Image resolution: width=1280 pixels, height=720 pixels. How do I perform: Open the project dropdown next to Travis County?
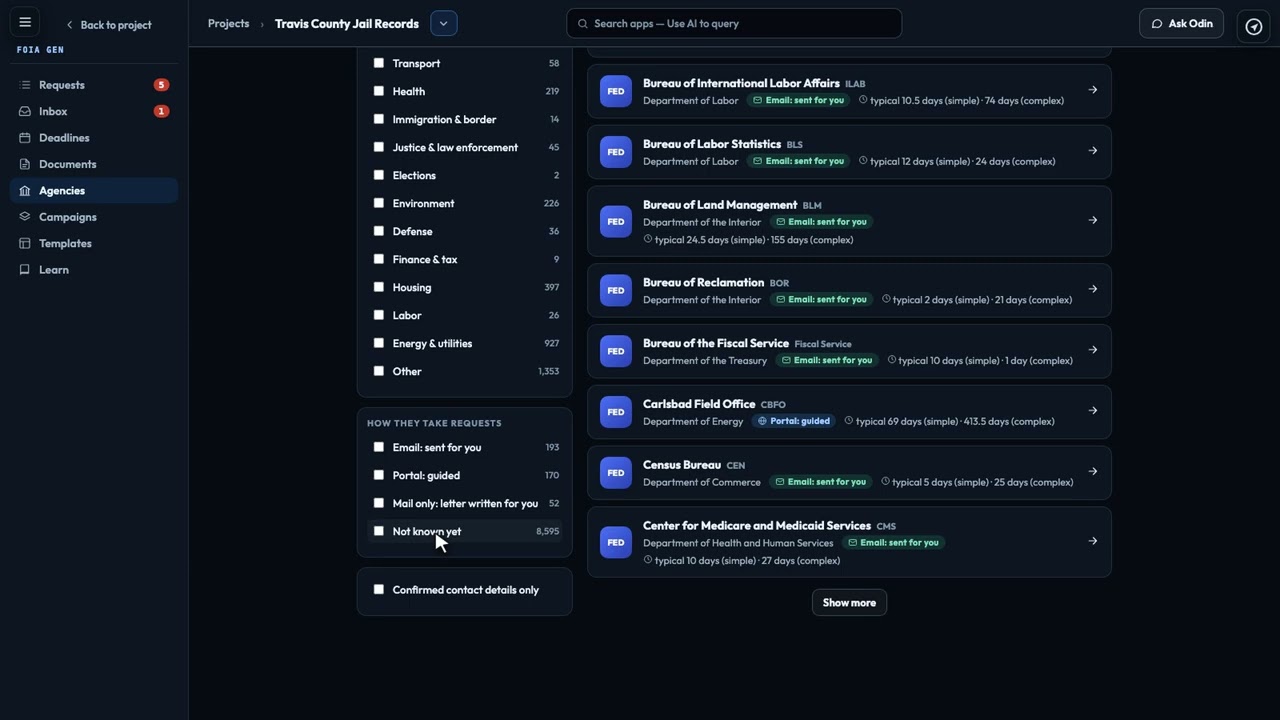click(443, 23)
